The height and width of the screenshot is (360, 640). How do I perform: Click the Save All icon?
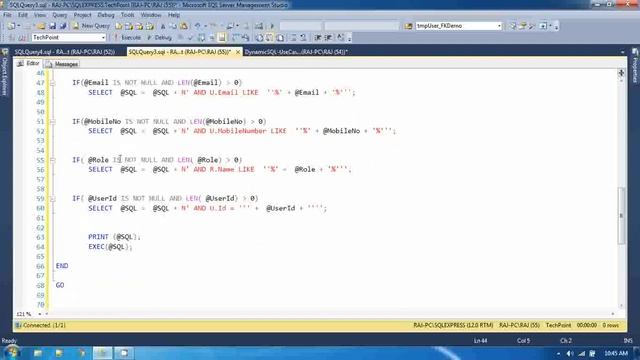point(63,26)
